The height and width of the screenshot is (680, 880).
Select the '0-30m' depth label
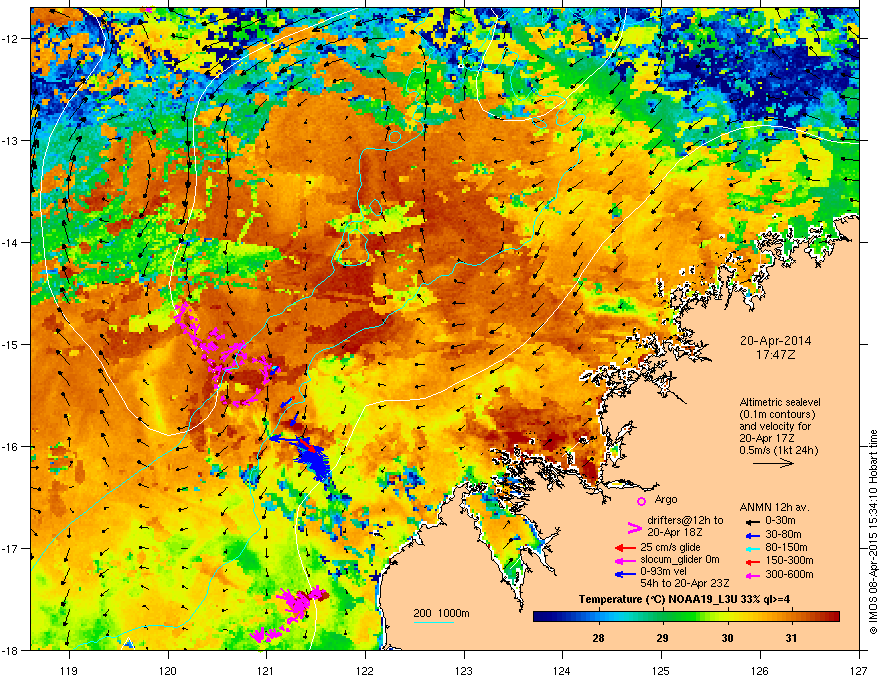780,521
